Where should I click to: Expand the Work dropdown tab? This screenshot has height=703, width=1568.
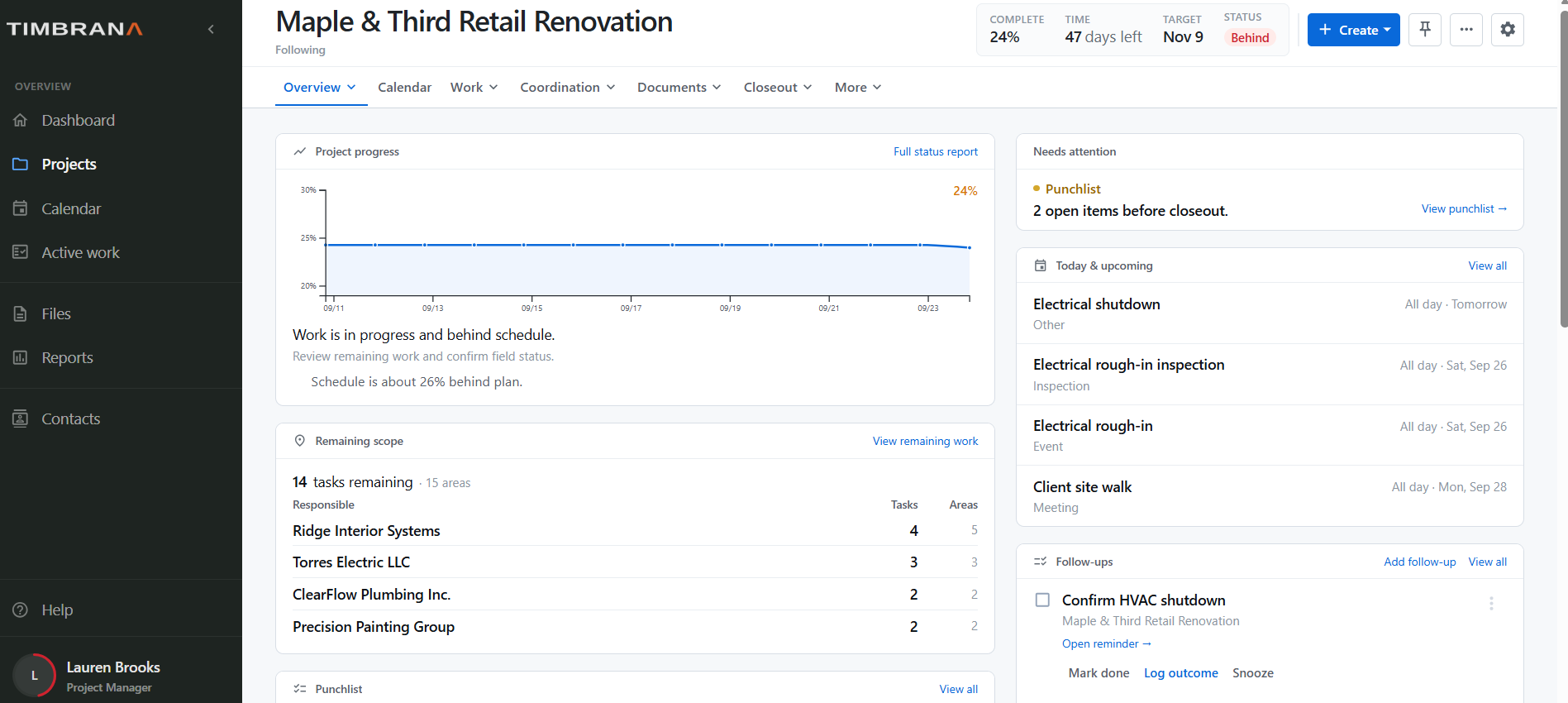point(474,87)
